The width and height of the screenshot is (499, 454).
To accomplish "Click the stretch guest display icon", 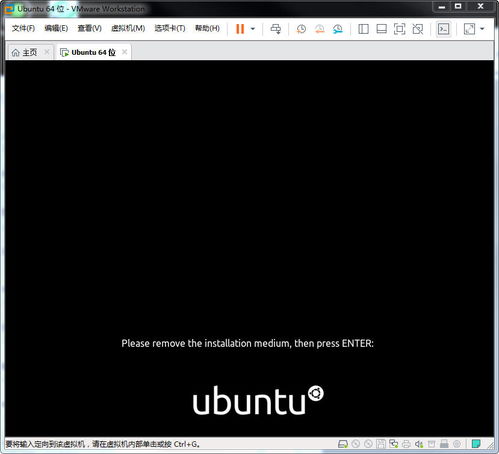I will (469, 29).
